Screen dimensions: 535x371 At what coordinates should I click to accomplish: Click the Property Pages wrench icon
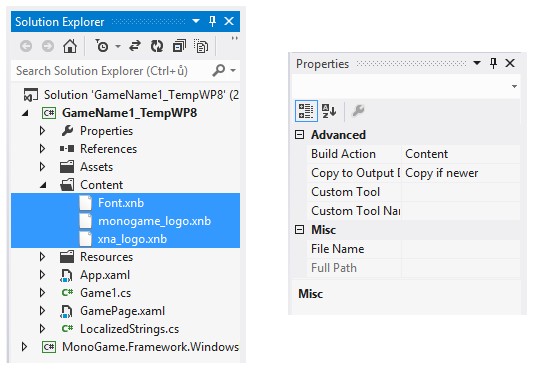[358, 111]
